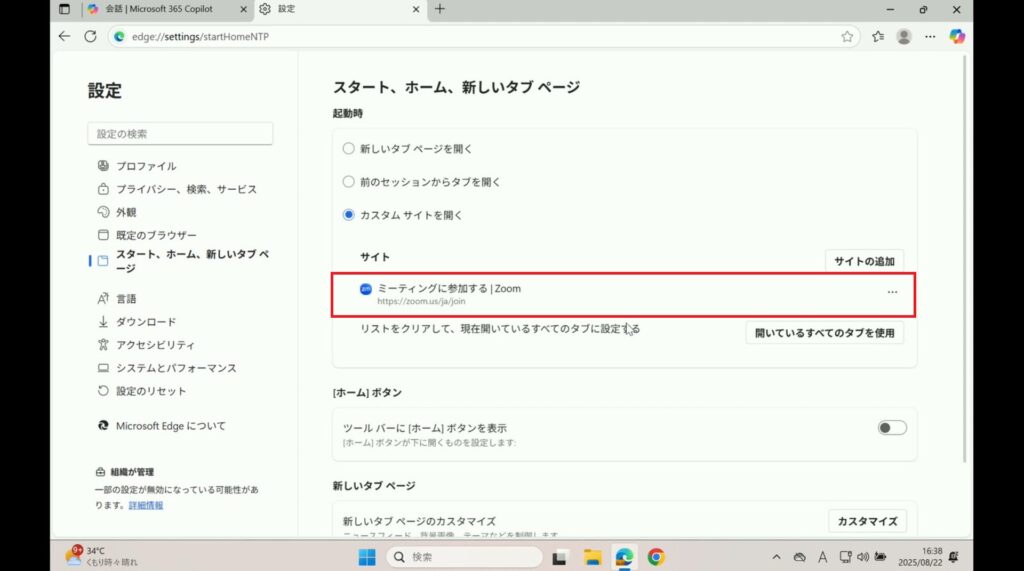The height and width of the screenshot is (571, 1024).
Task: Click the browser refresh icon
Action: [x=90, y=36]
